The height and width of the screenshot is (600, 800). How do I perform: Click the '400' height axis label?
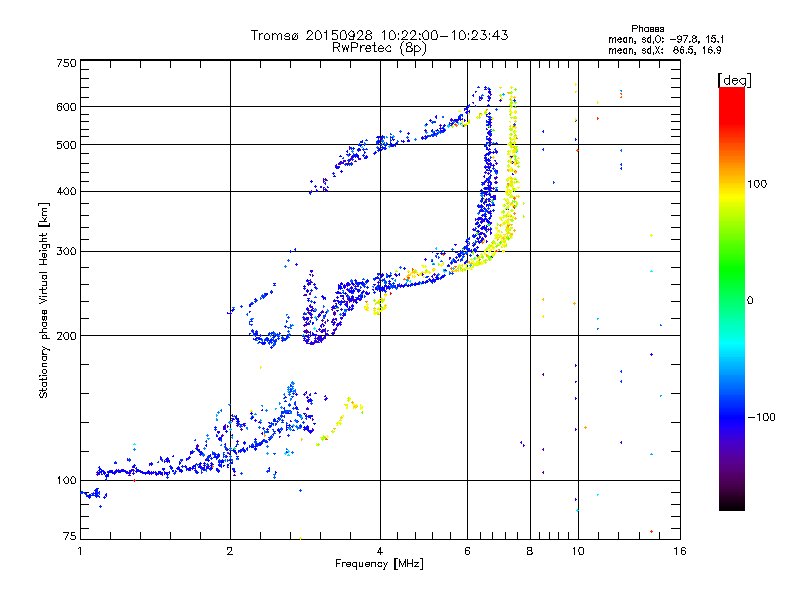click(66, 191)
